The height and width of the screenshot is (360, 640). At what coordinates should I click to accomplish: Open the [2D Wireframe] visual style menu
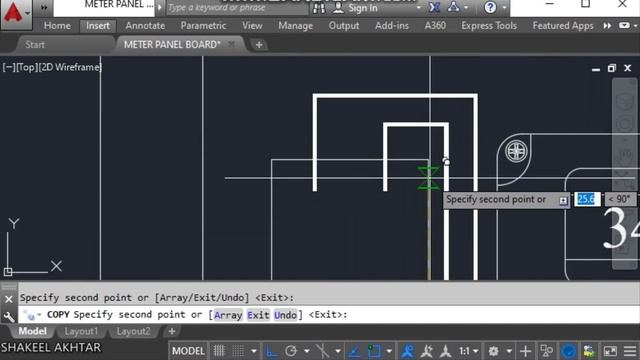pos(70,67)
